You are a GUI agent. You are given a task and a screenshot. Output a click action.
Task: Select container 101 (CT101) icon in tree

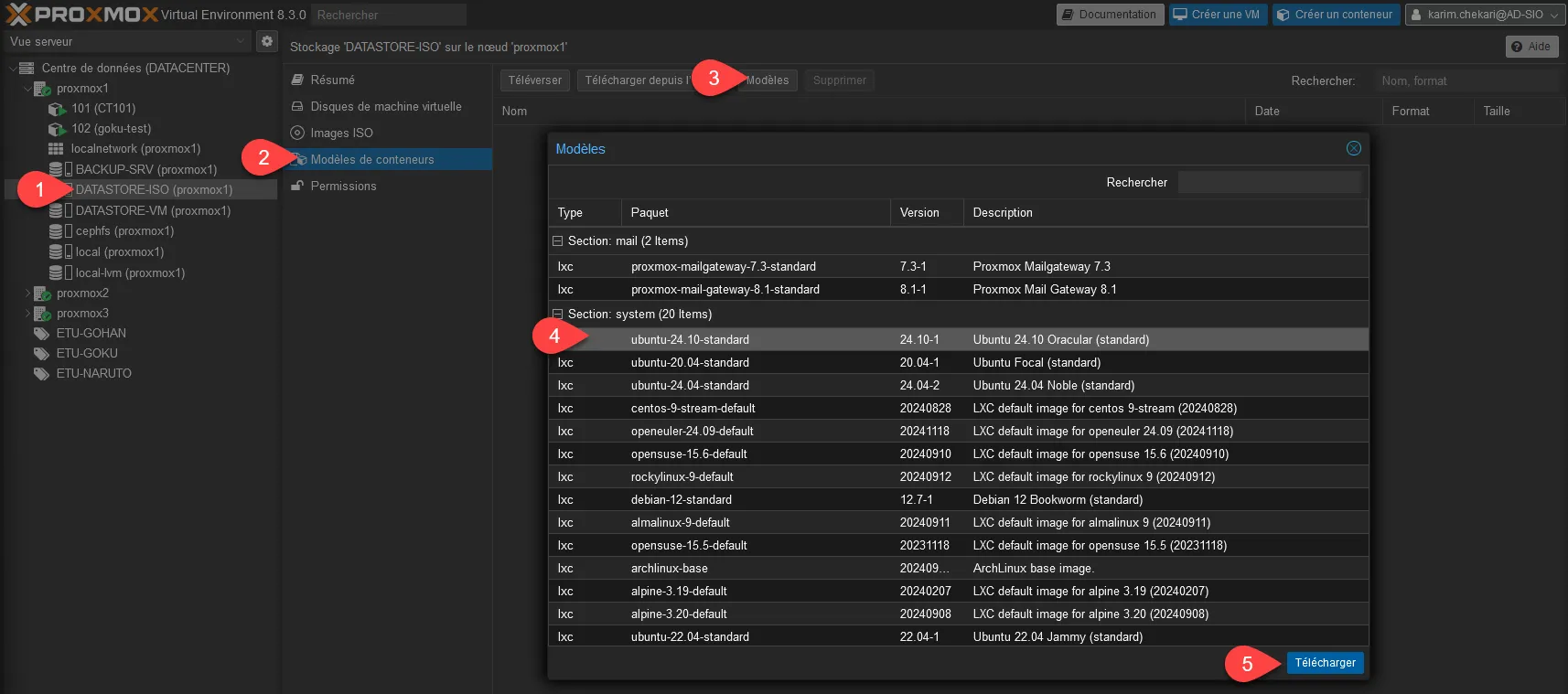point(57,109)
